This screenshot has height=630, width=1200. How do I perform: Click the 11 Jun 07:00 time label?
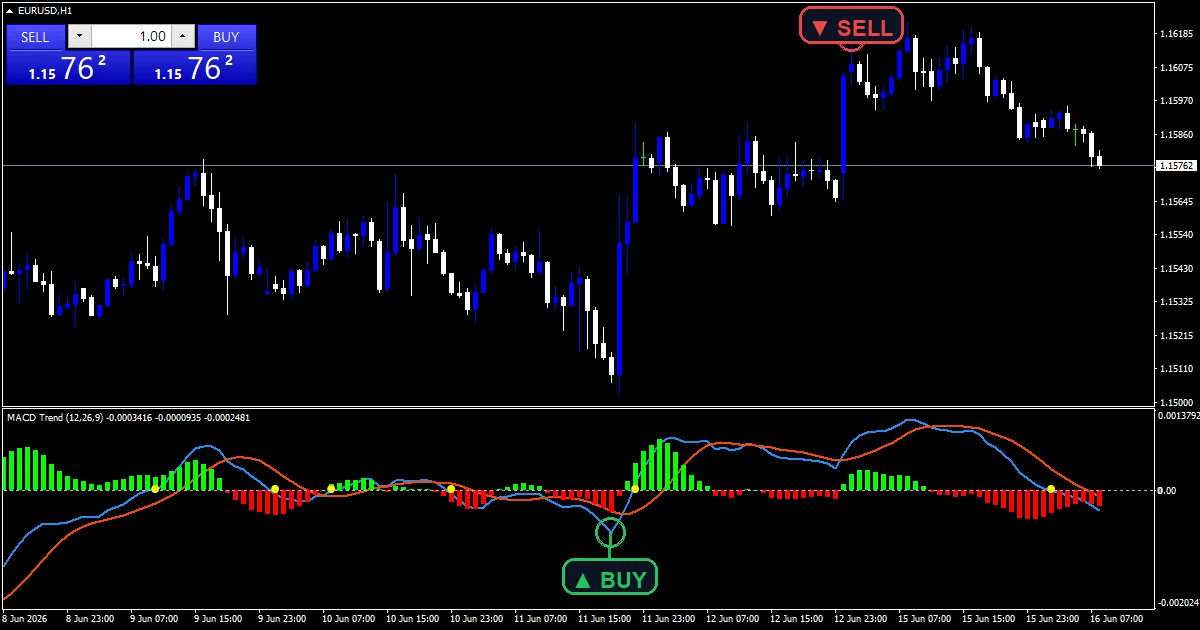[540, 619]
